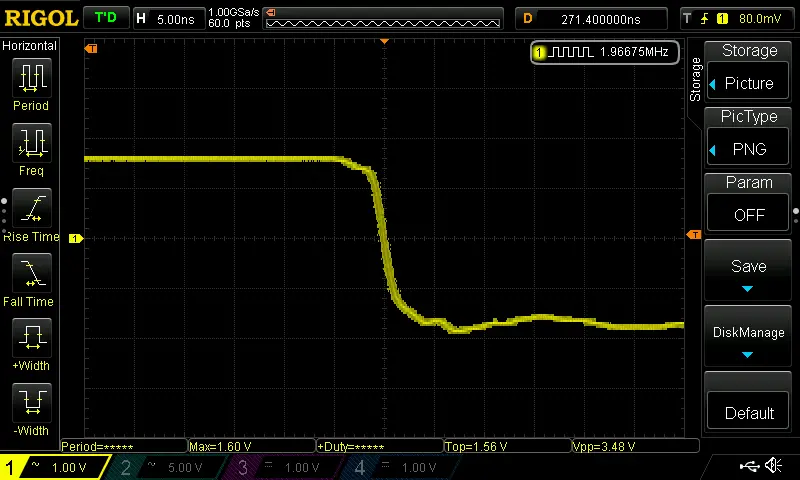Click the Horizontal menu header
Screen dimensions: 800x480
pos(30,46)
